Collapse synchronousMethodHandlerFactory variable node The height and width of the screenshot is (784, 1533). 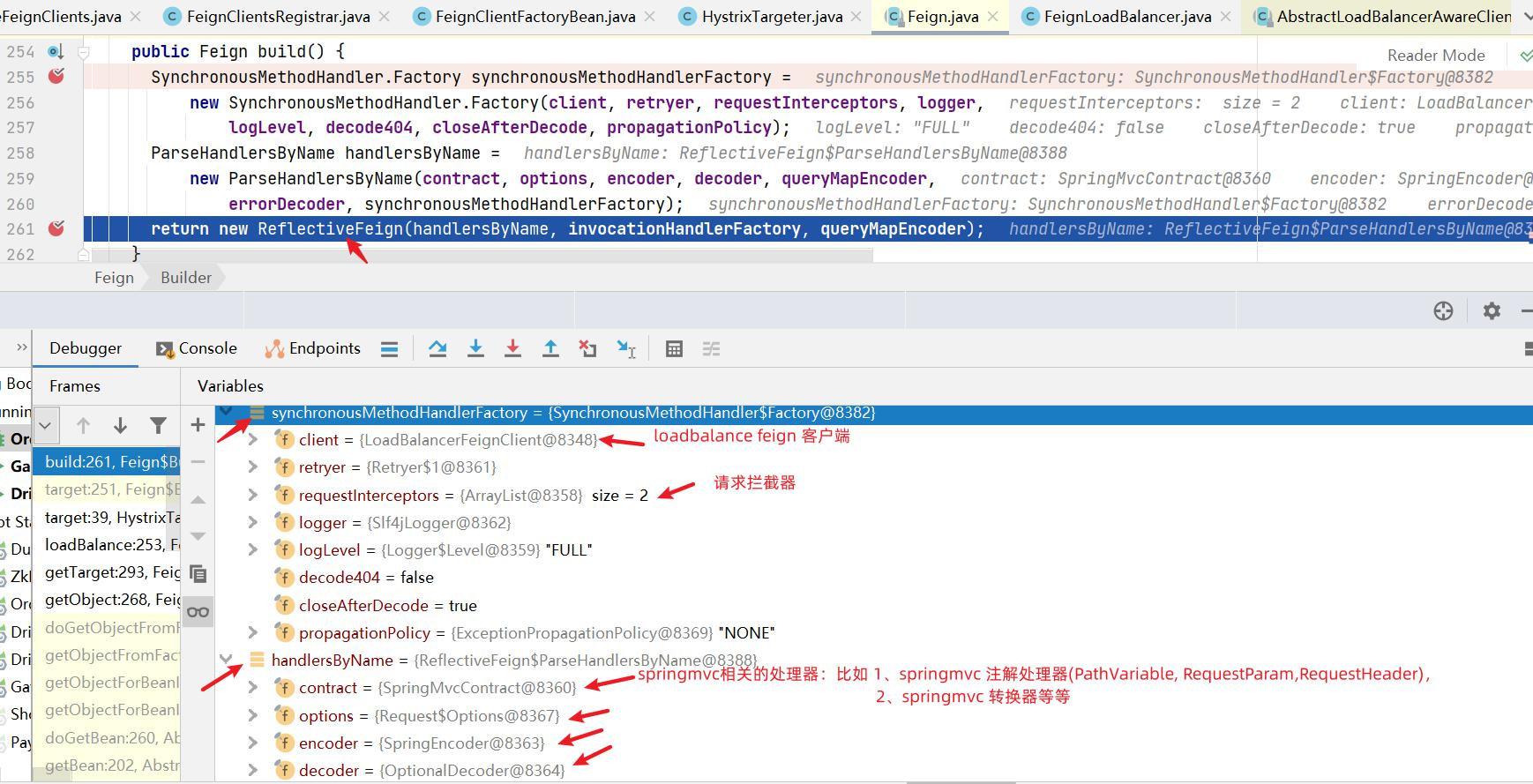(x=227, y=411)
